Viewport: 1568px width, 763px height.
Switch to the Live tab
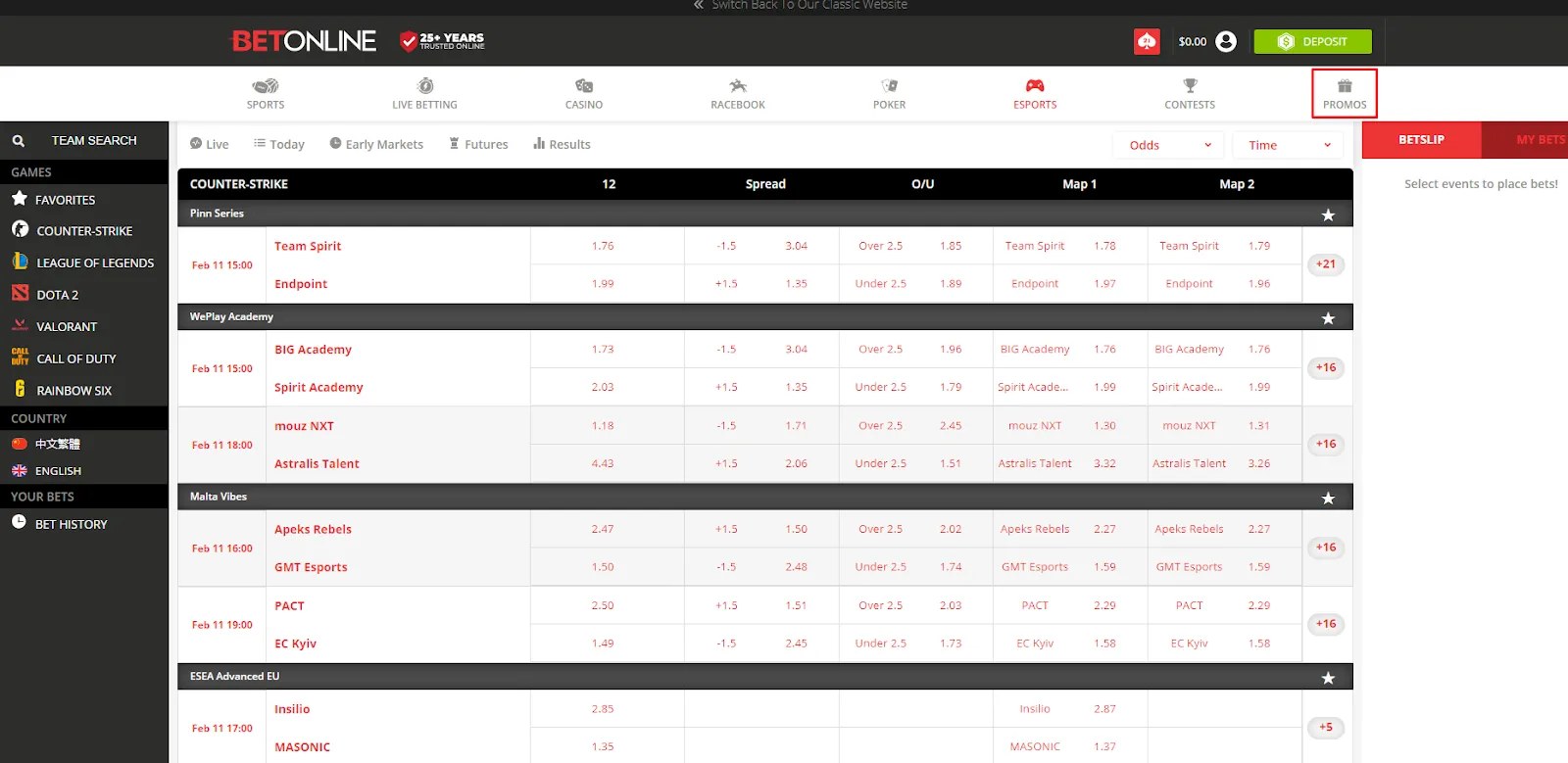(x=209, y=144)
